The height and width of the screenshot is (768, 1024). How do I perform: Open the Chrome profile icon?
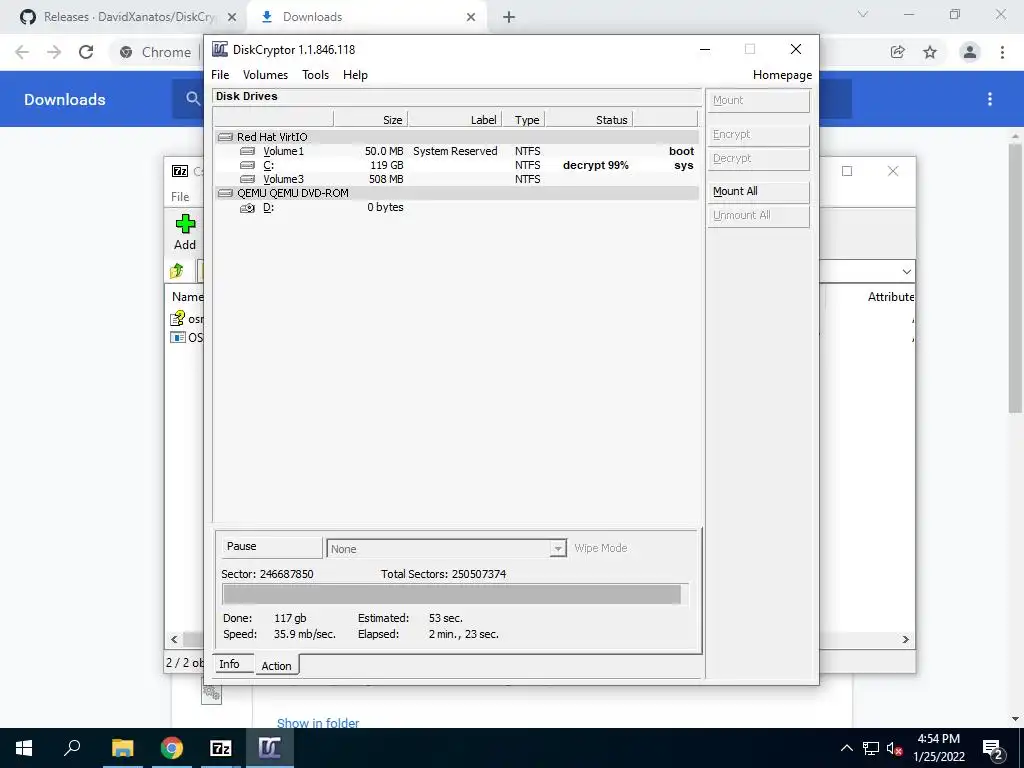pos(970,52)
